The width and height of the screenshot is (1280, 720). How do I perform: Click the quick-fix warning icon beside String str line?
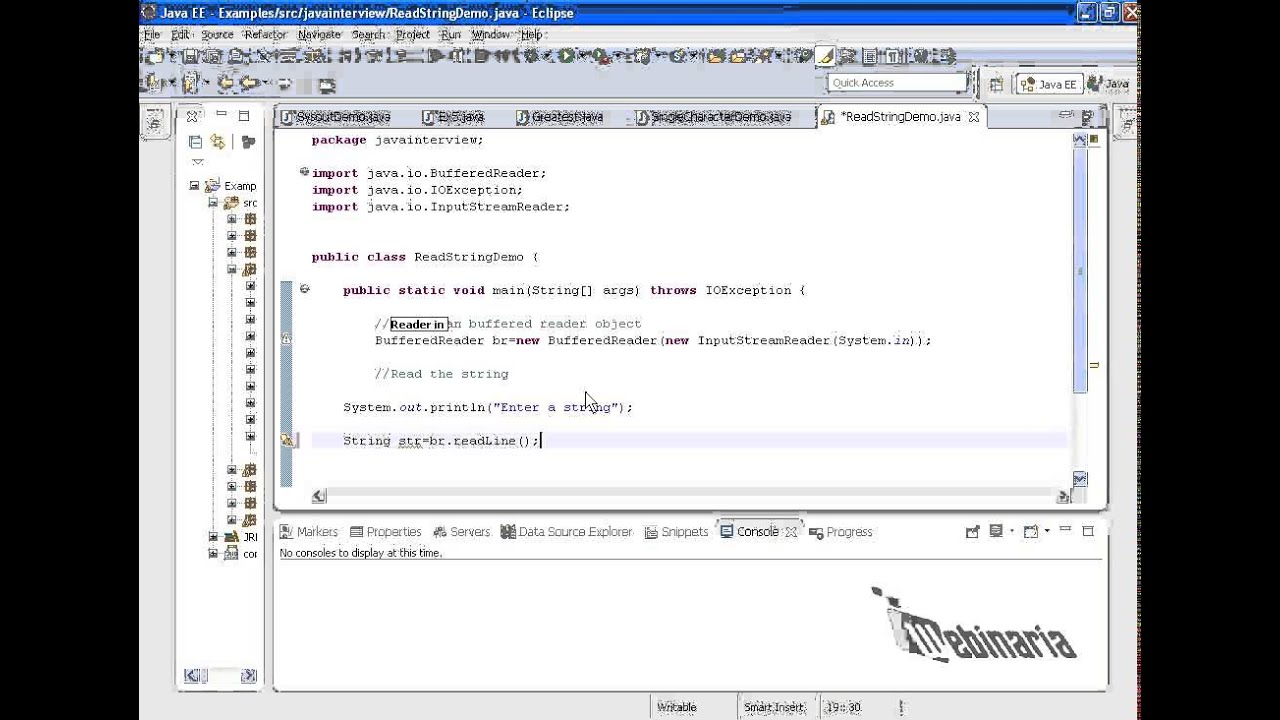287,440
